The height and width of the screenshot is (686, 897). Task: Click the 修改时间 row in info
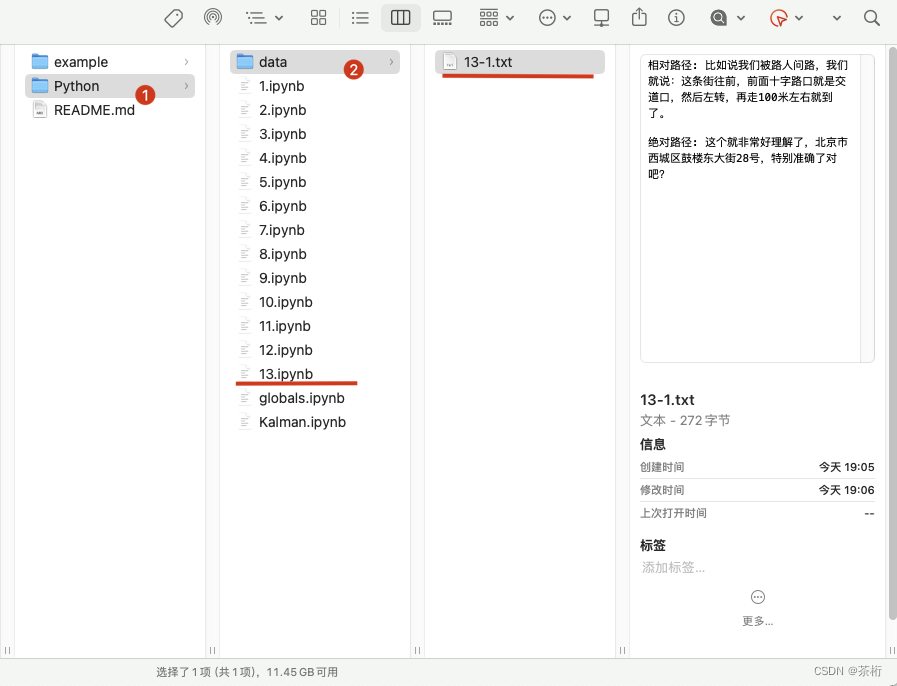(757, 490)
